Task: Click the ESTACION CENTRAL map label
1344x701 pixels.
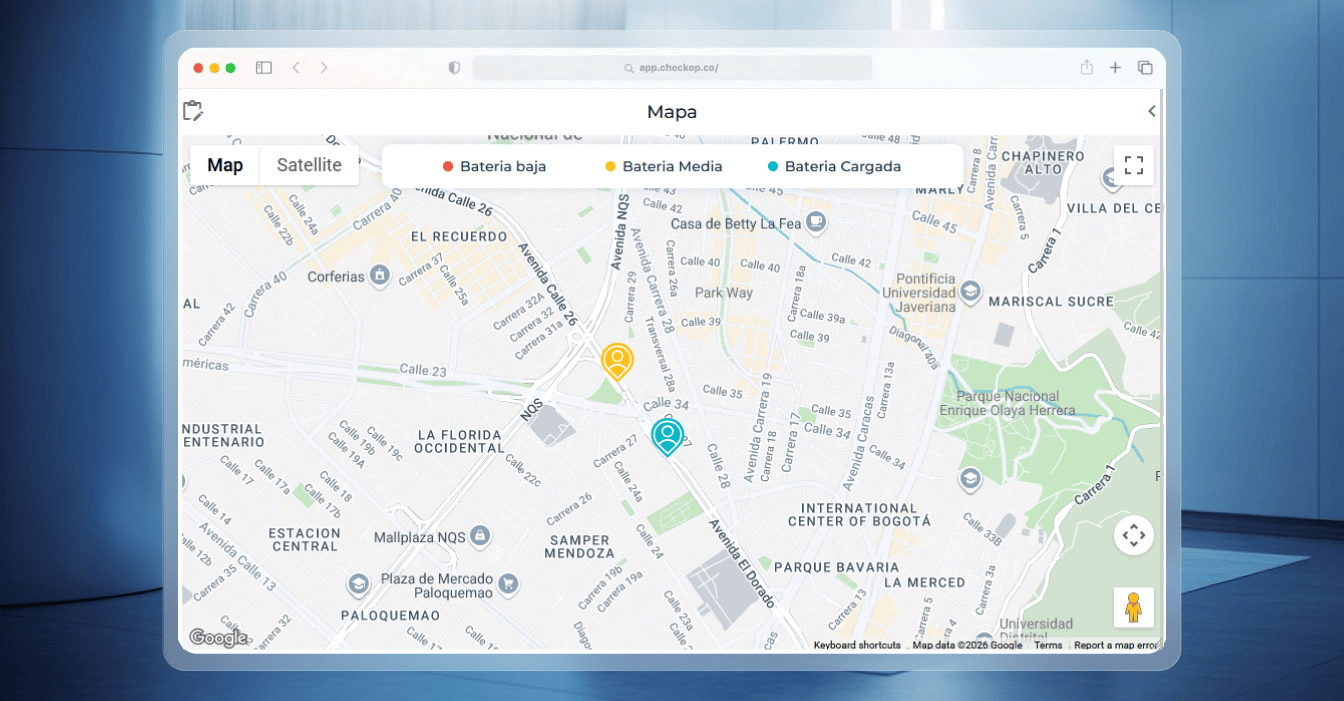Action: coord(304,540)
